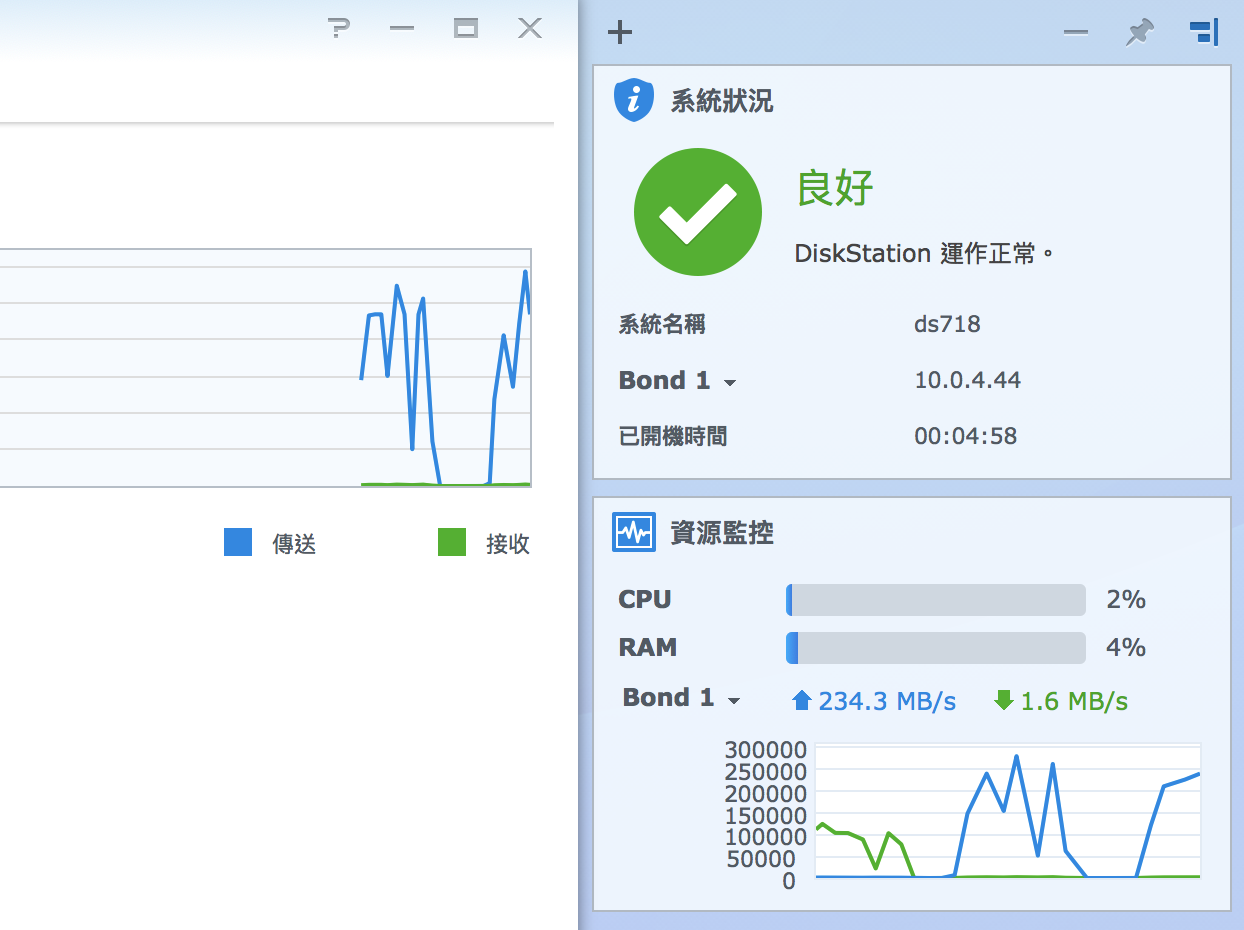Open the 資源監控 waveform icon
Viewport: 1244px width, 930px height.
tap(633, 532)
